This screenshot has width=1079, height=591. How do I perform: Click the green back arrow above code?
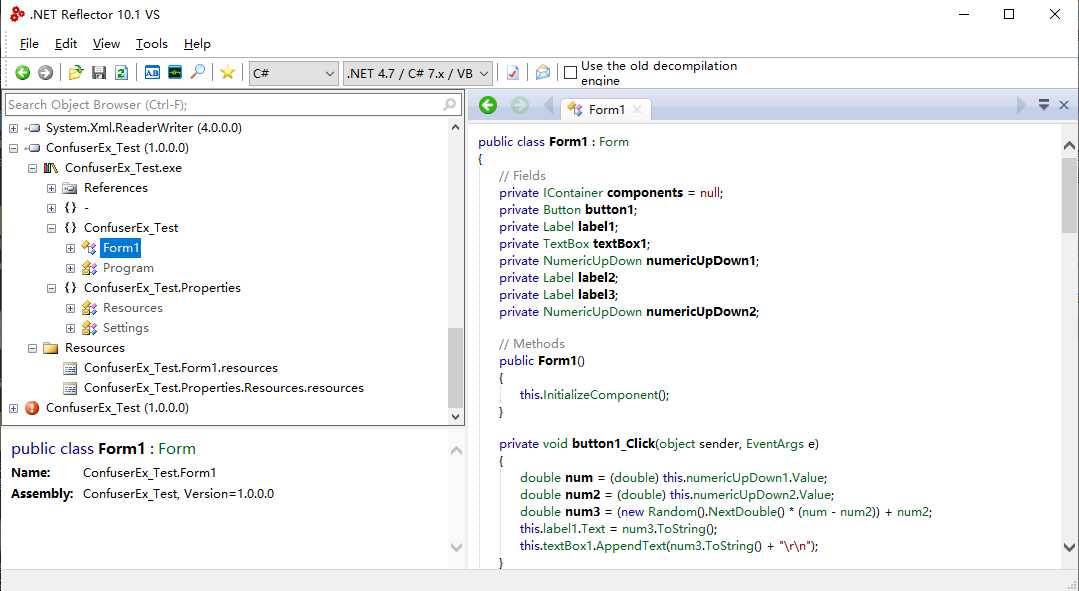coord(488,105)
